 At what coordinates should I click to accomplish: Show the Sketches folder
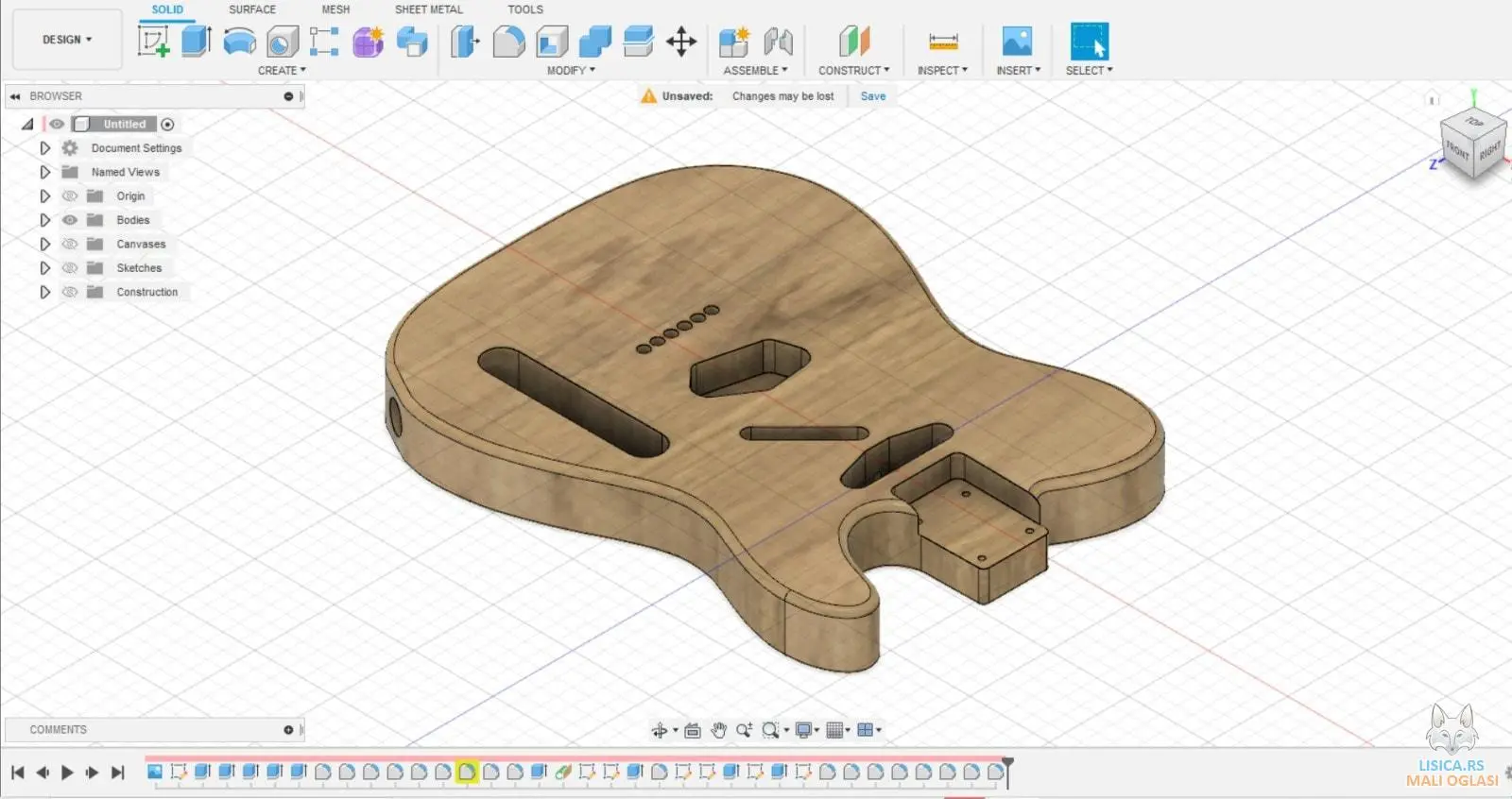click(69, 268)
